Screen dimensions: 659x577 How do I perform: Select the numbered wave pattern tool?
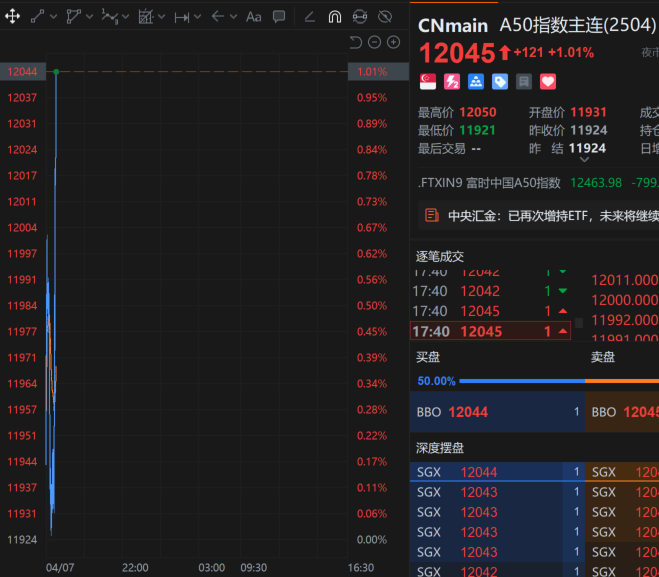coord(109,17)
